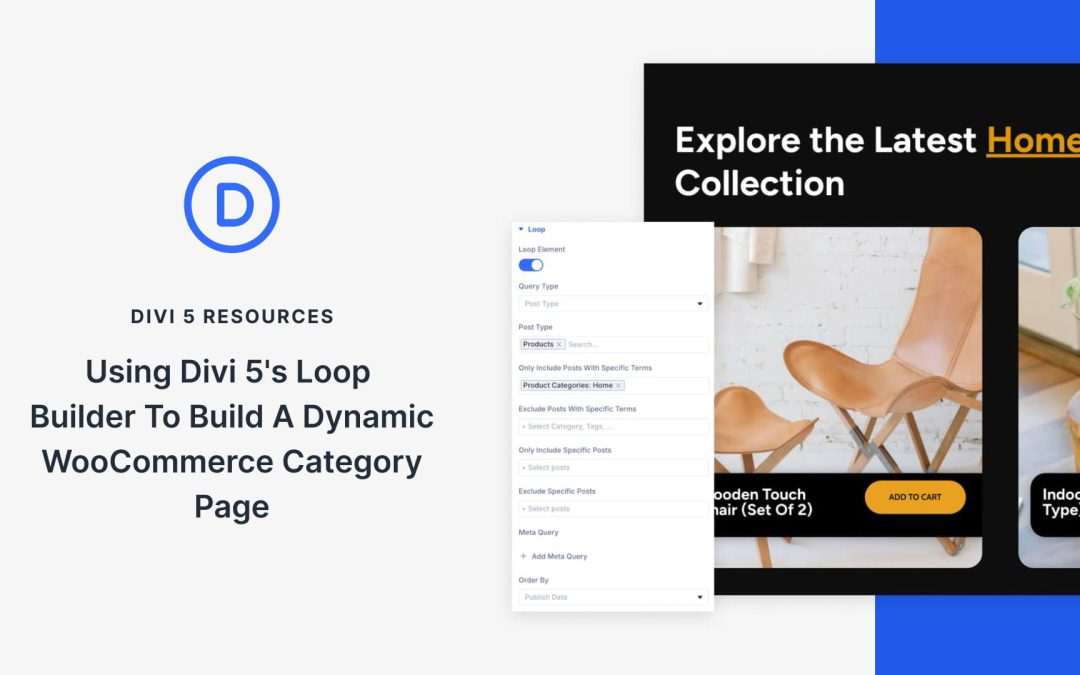Click the Exclude Posts With Specific Terms field
1080x675 pixels.
613,427
